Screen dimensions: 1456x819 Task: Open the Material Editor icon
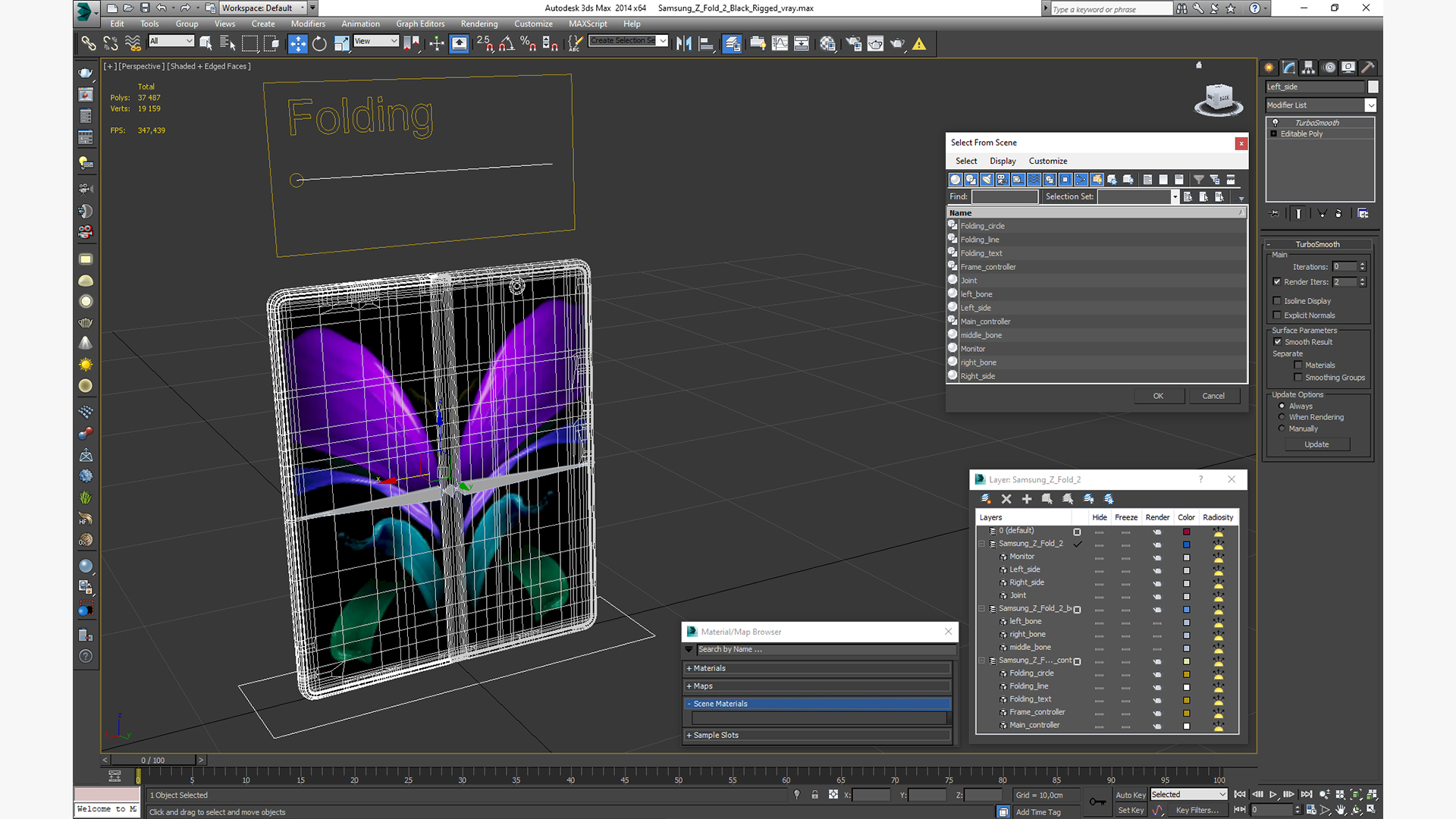point(827,44)
